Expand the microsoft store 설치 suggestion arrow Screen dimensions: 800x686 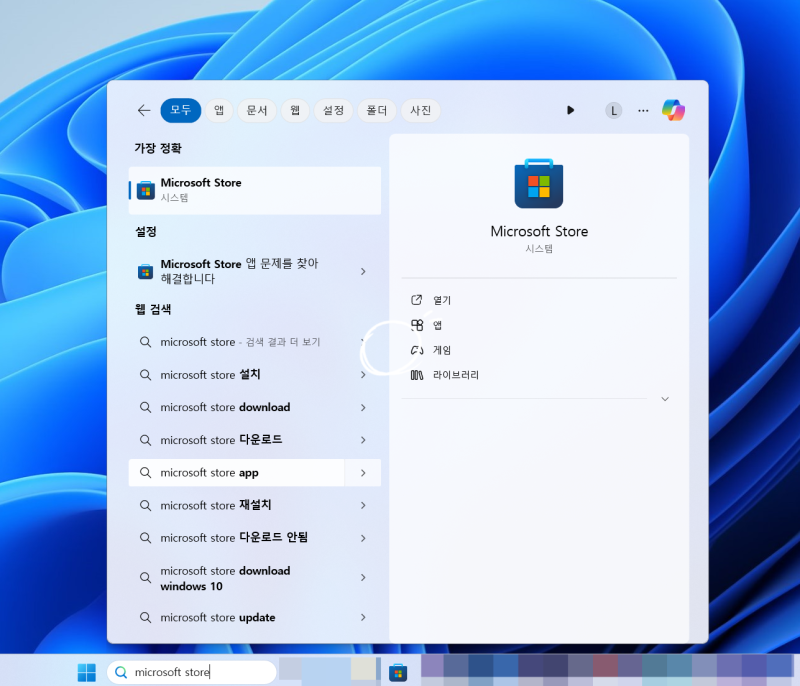click(363, 375)
